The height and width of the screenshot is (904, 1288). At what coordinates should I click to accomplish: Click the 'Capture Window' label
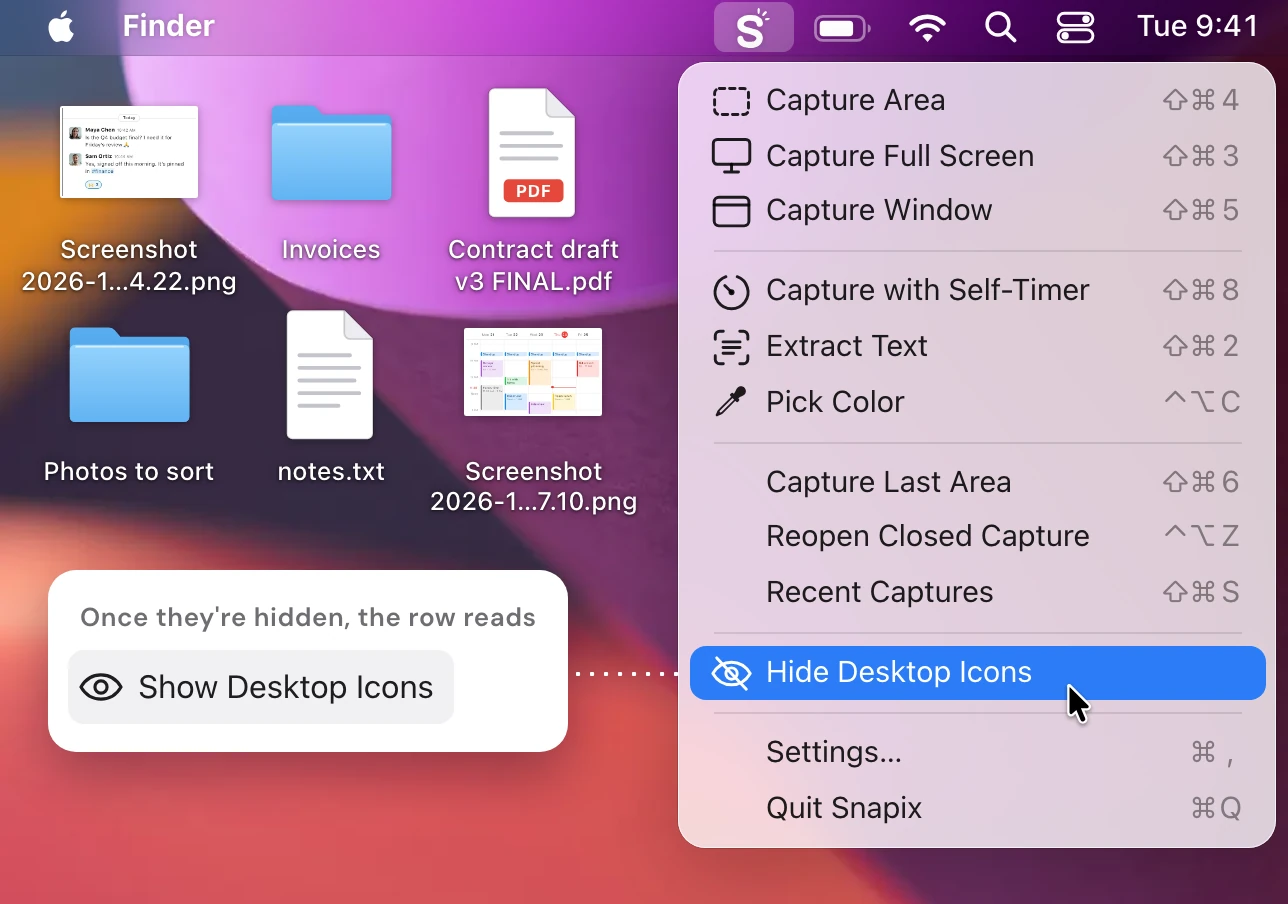point(879,210)
